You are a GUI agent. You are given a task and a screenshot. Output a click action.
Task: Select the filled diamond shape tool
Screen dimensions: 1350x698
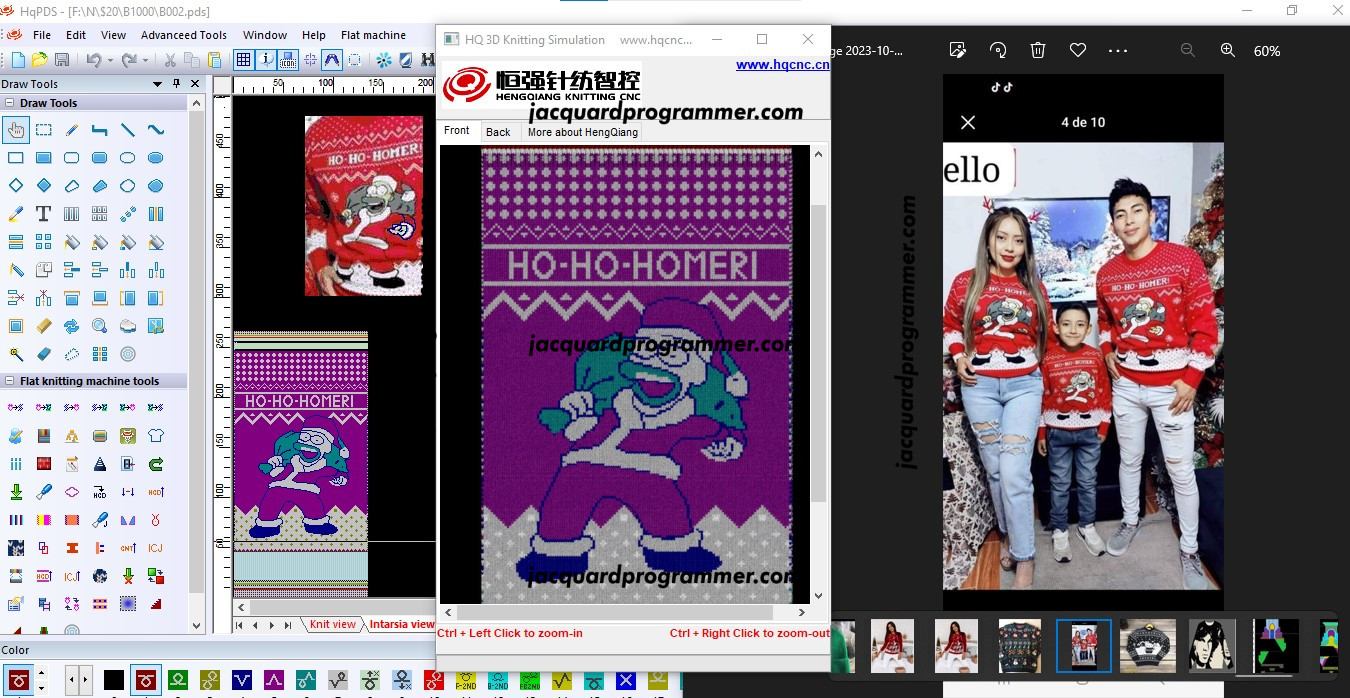tap(44, 186)
